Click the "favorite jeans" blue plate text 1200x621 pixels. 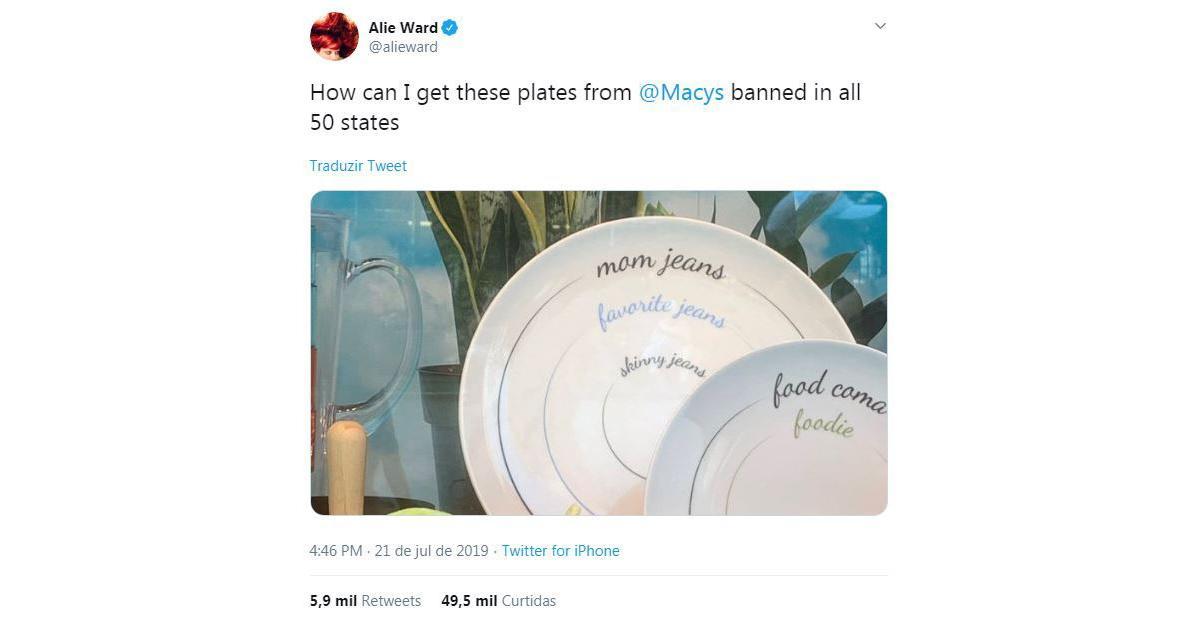click(660, 311)
